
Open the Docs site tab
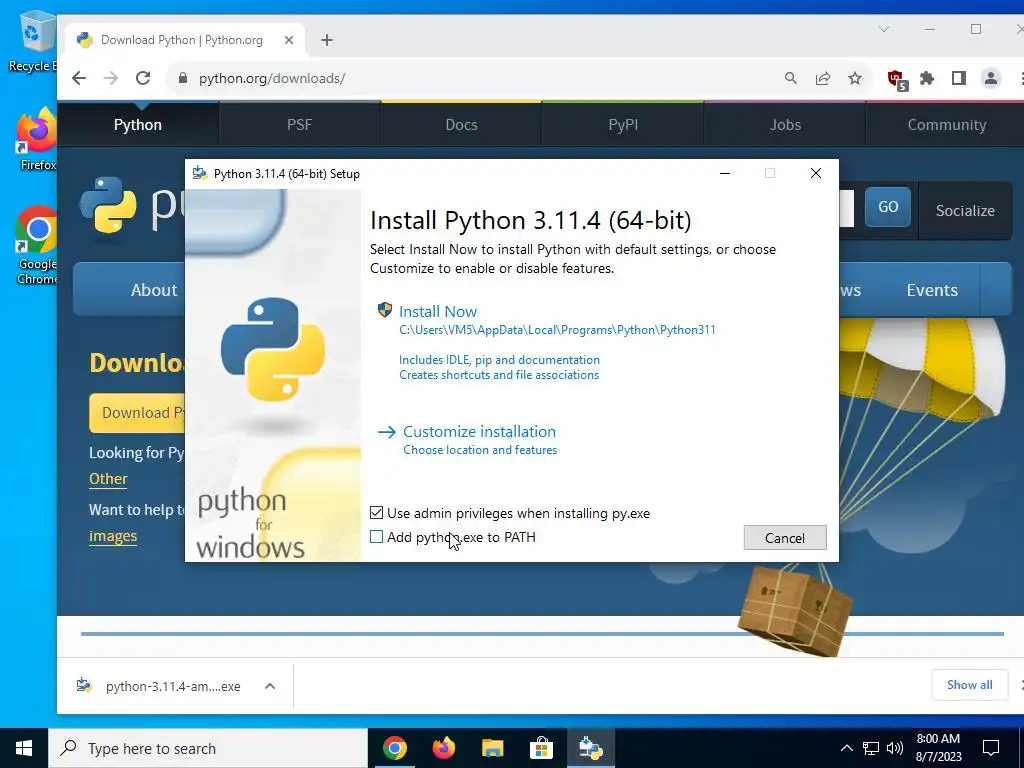[x=461, y=124]
